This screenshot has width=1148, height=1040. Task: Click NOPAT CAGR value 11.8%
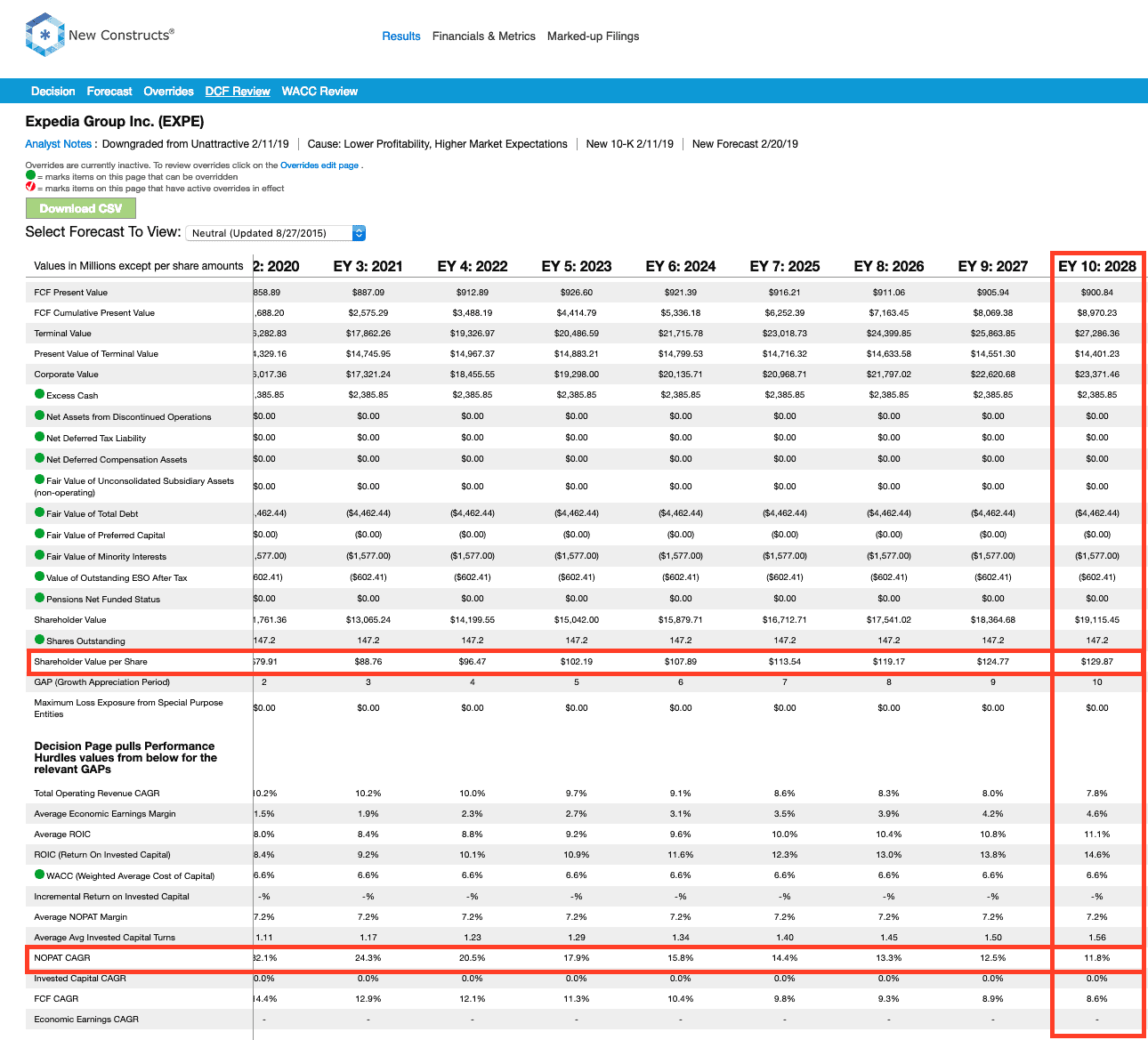[1097, 958]
